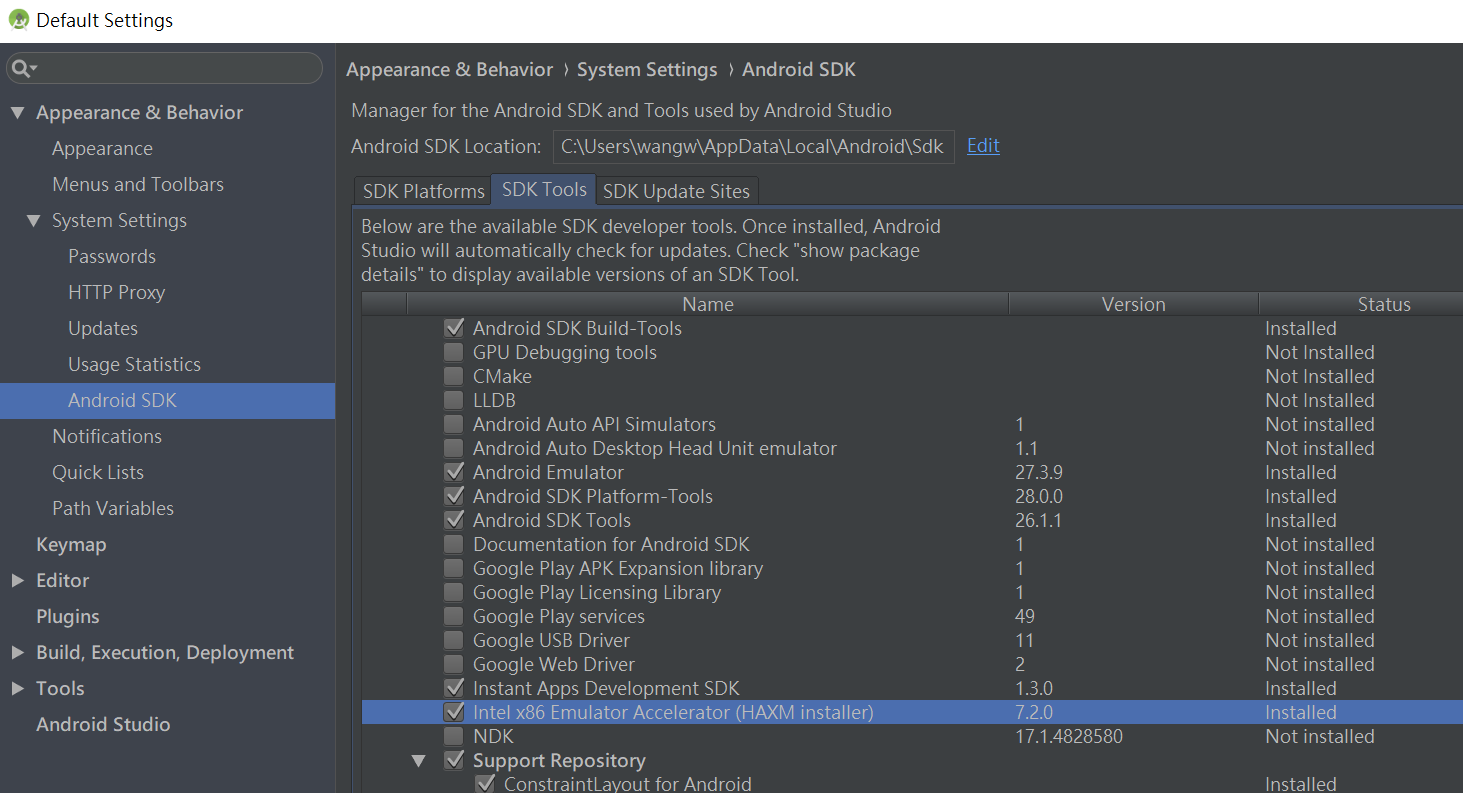Check the NDK checkbox
Screen dimensions: 1463x793
coord(454,736)
